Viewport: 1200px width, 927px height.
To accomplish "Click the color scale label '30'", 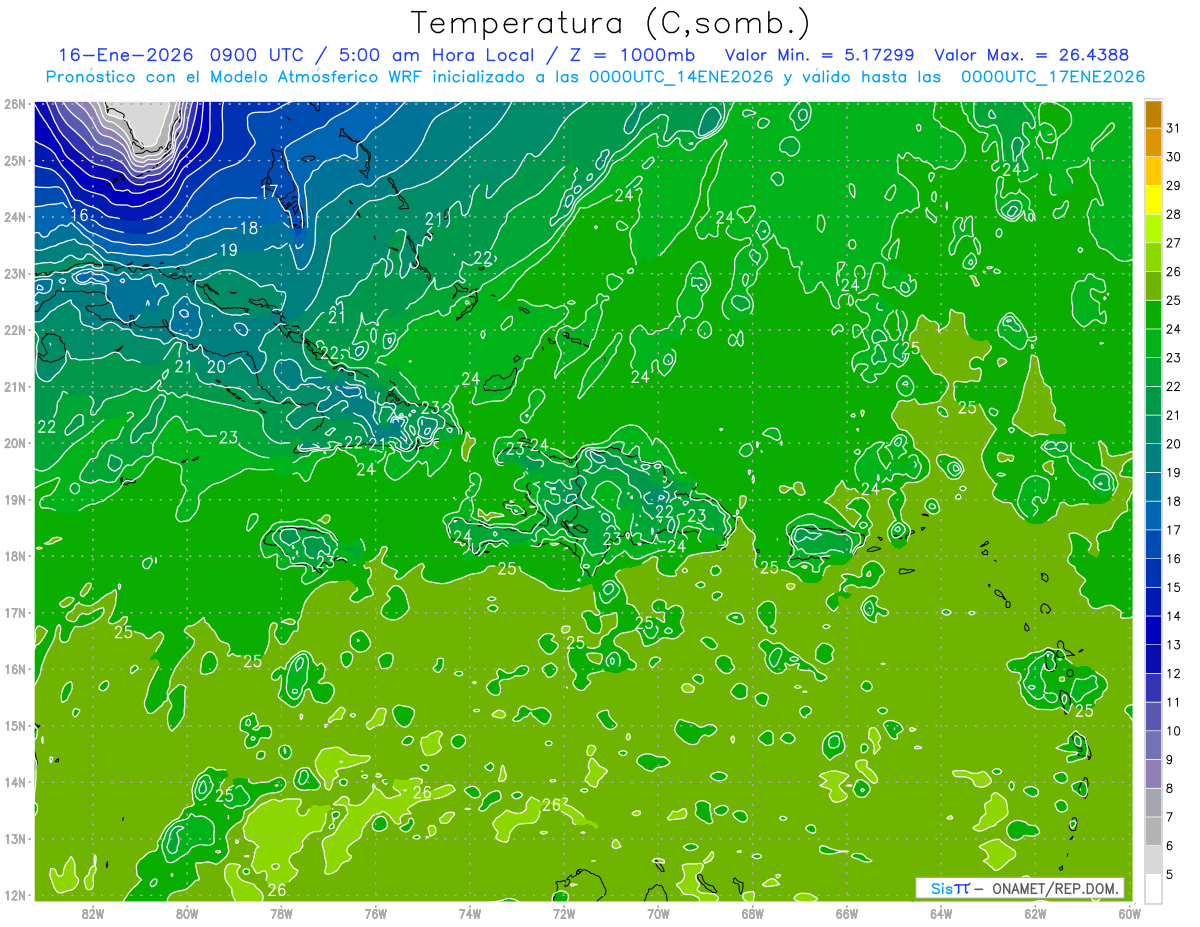I will (x=1174, y=157).
